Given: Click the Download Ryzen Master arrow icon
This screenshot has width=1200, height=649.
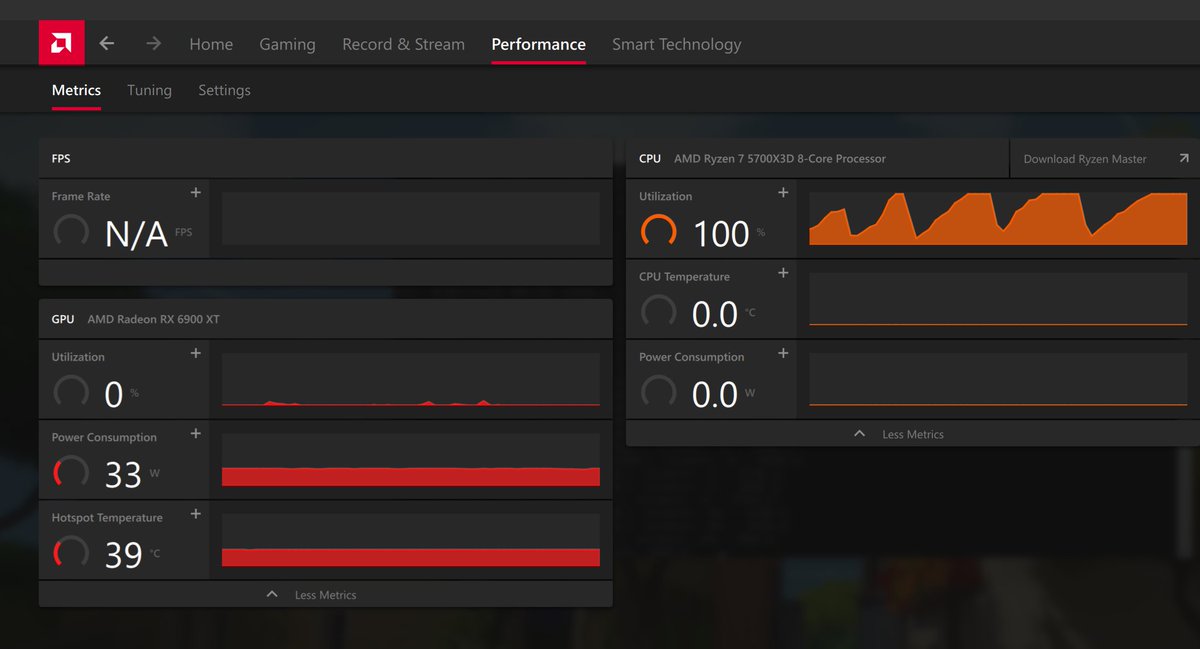Looking at the screenshot, I should click(1184, 158).
